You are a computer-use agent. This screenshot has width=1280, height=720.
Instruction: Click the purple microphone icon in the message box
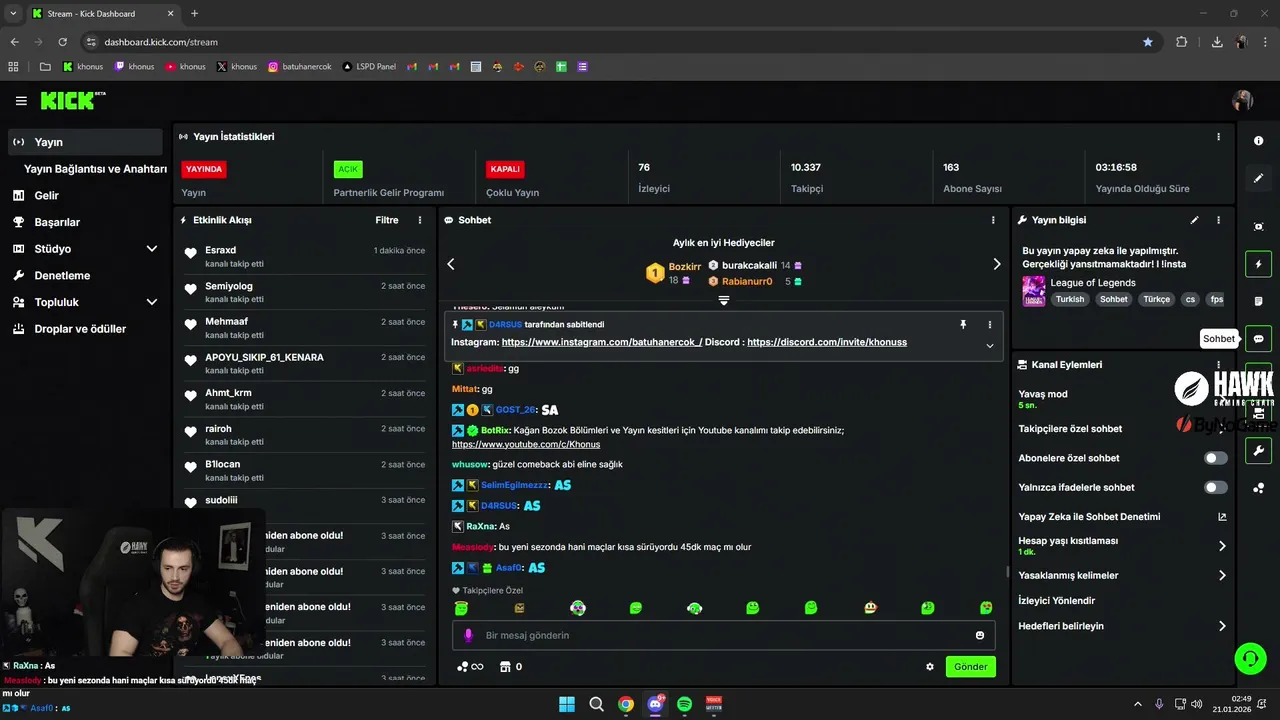pyautogui.click(x=468, y=635)
